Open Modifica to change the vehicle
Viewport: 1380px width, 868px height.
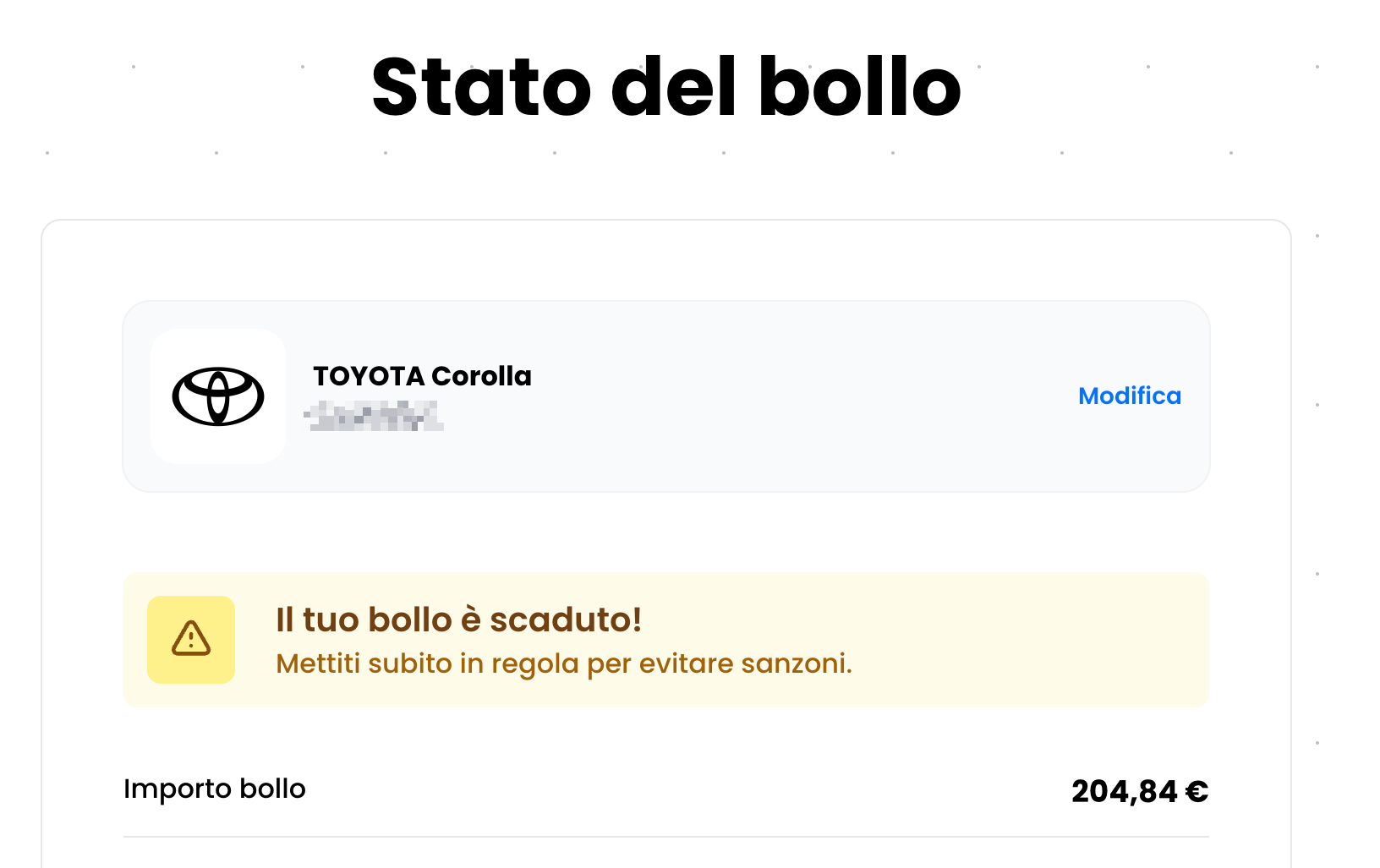coord(1130,396)
